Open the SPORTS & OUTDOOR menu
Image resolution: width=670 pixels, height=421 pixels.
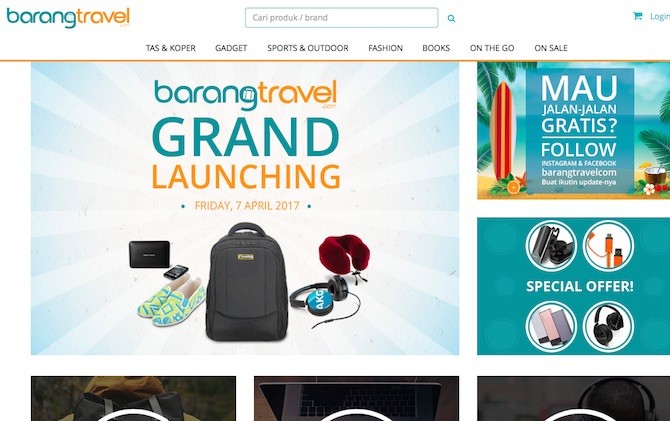[308, 48]
